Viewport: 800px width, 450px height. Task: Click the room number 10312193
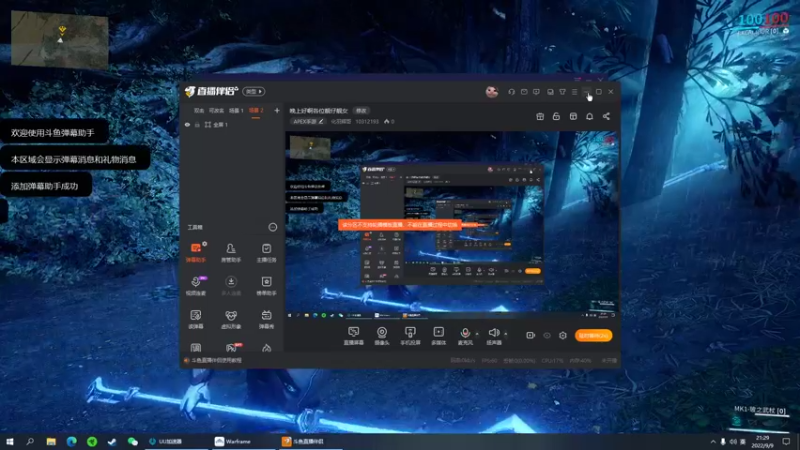(x=367, y=121)
